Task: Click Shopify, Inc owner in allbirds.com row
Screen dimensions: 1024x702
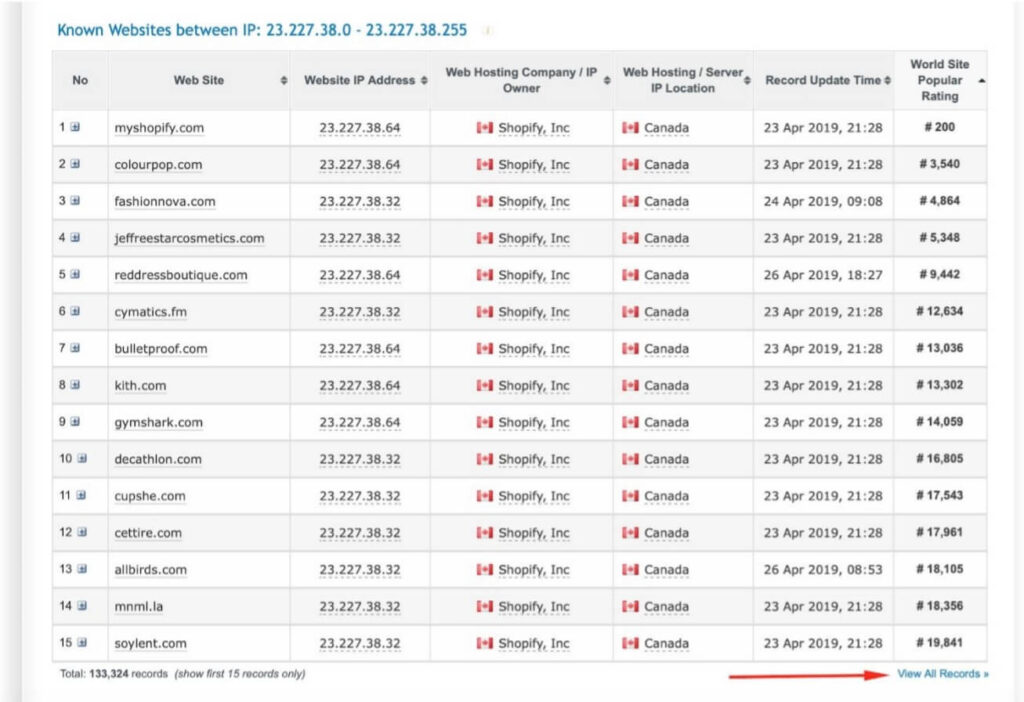Action: [534, 570]
